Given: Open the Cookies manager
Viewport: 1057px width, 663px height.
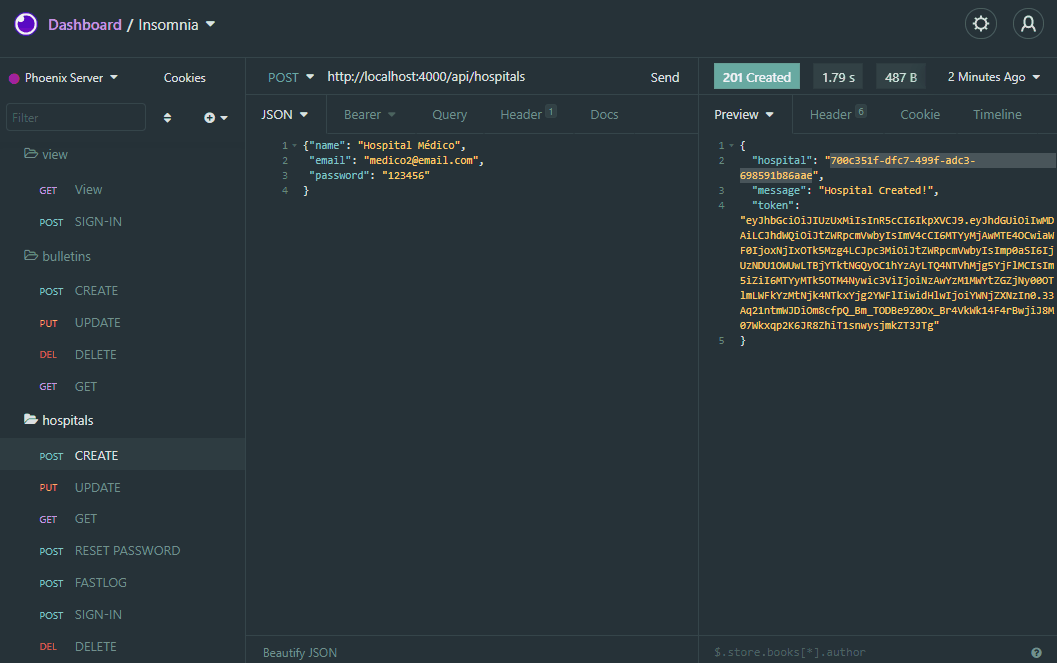Looking at the screenshot, I should [x=184, y=78].
